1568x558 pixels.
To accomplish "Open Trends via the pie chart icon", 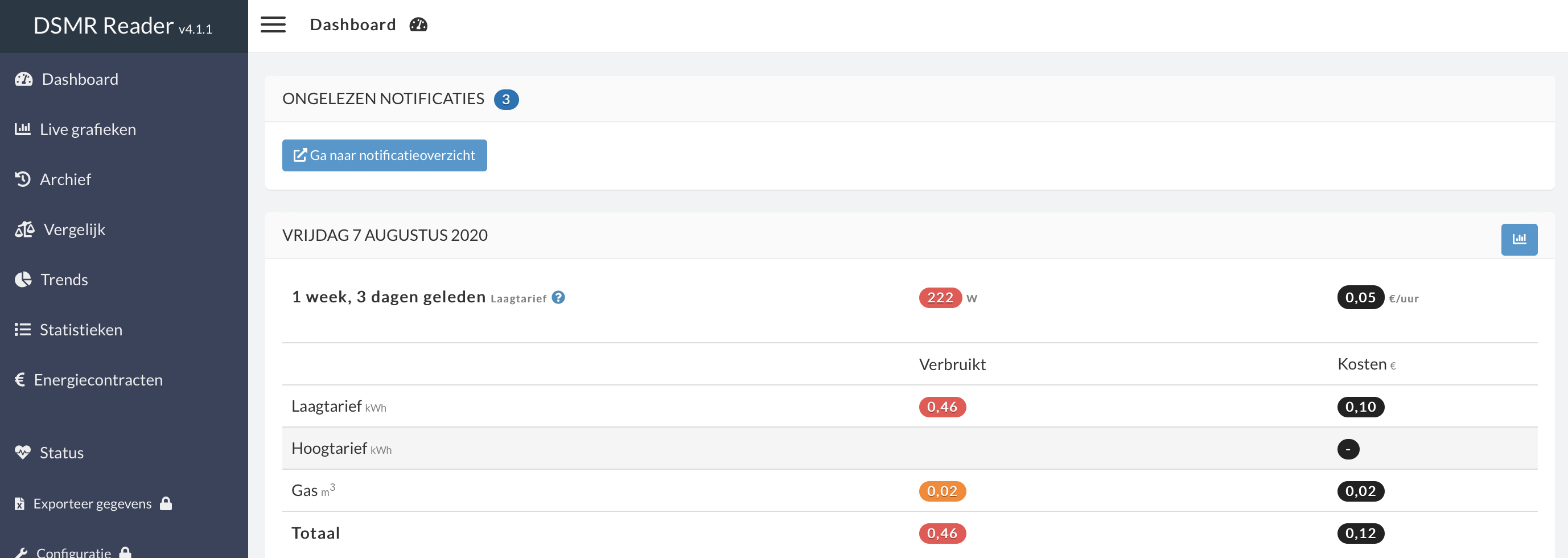I will tap(23, 280).
